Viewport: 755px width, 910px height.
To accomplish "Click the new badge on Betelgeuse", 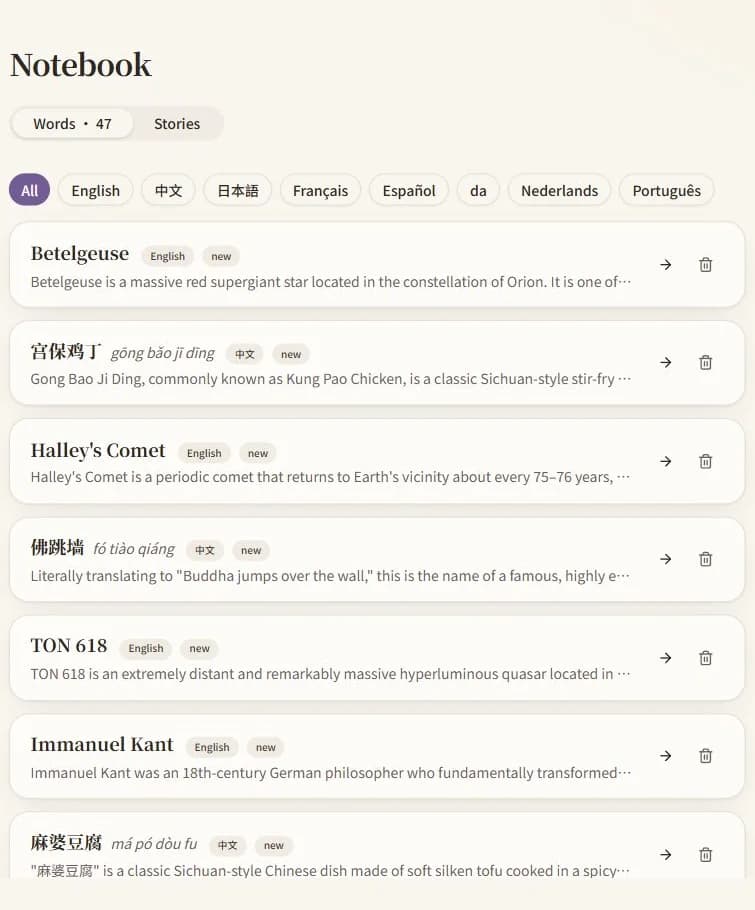I will click(x=221, y=256).
